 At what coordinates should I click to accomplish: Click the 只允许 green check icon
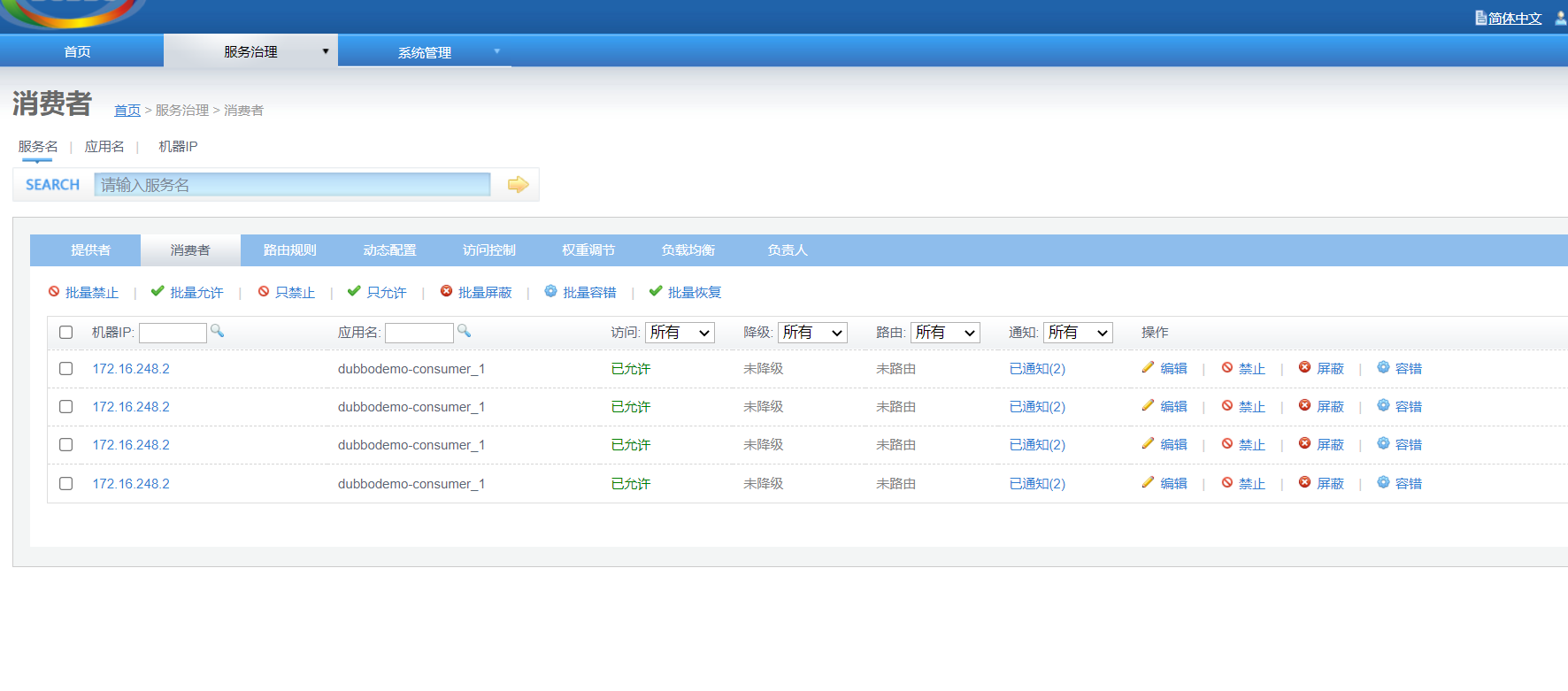(x=354, y=291)
